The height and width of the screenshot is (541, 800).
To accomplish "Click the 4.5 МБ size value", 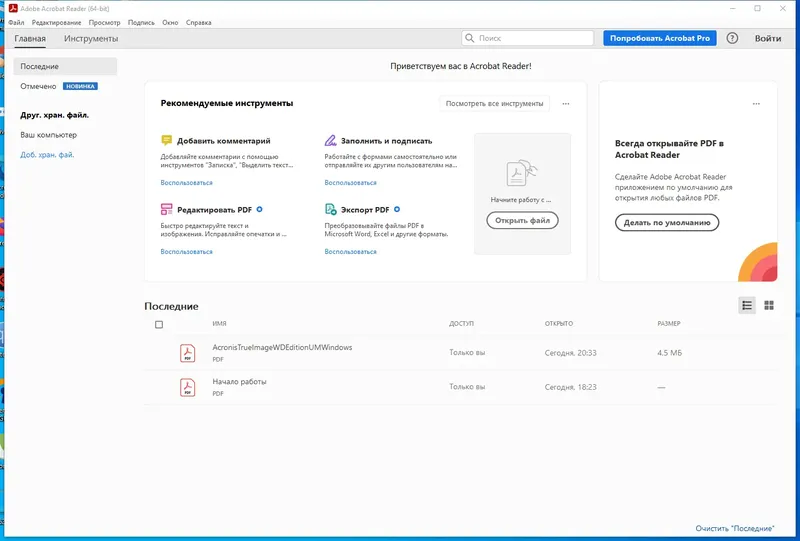I will coord(669,353).
